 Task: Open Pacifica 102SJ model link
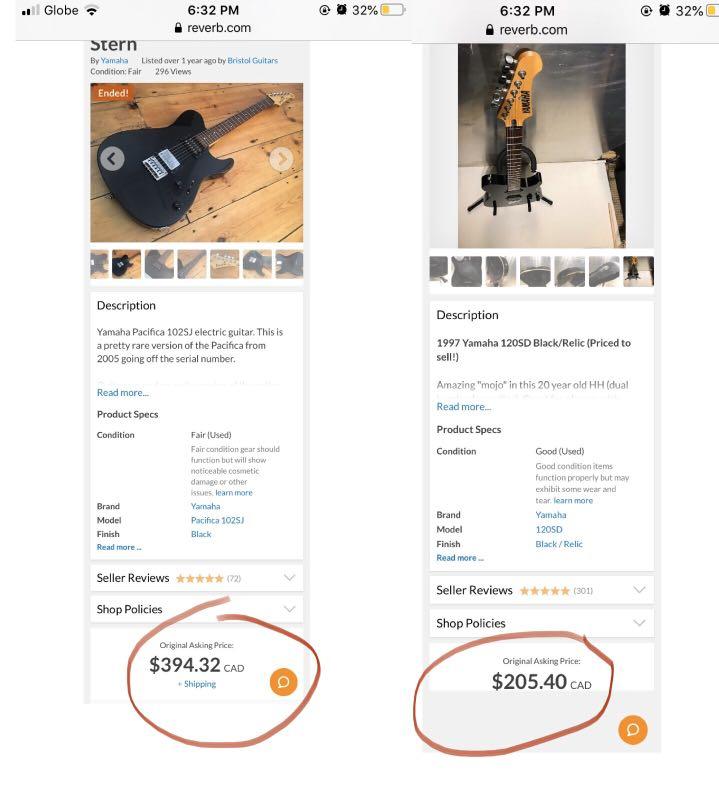pyautogui.click(x=217, y=520)
